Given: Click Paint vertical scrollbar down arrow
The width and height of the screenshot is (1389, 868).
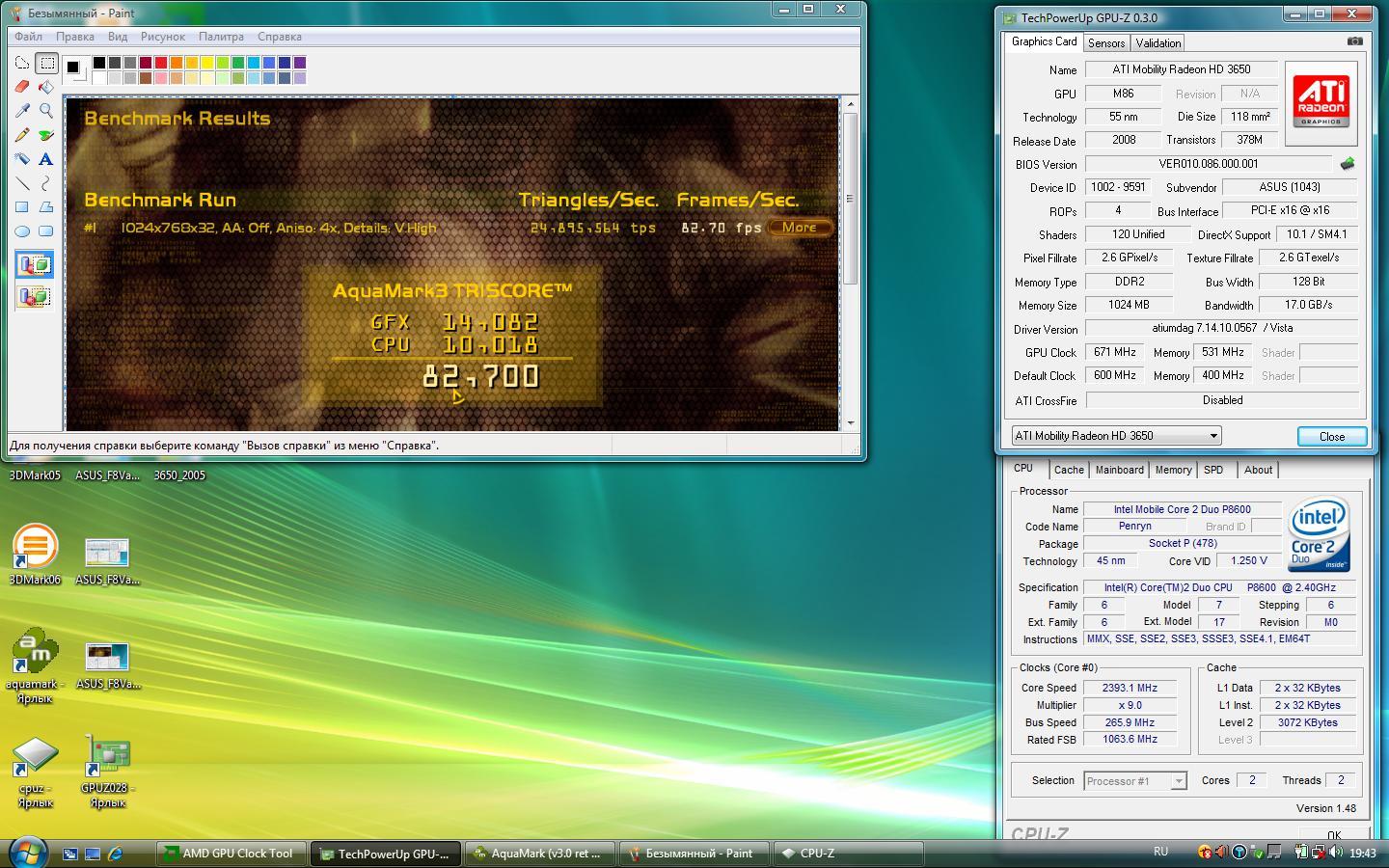Looking at the screenshot, I should (x=850, y=422).
